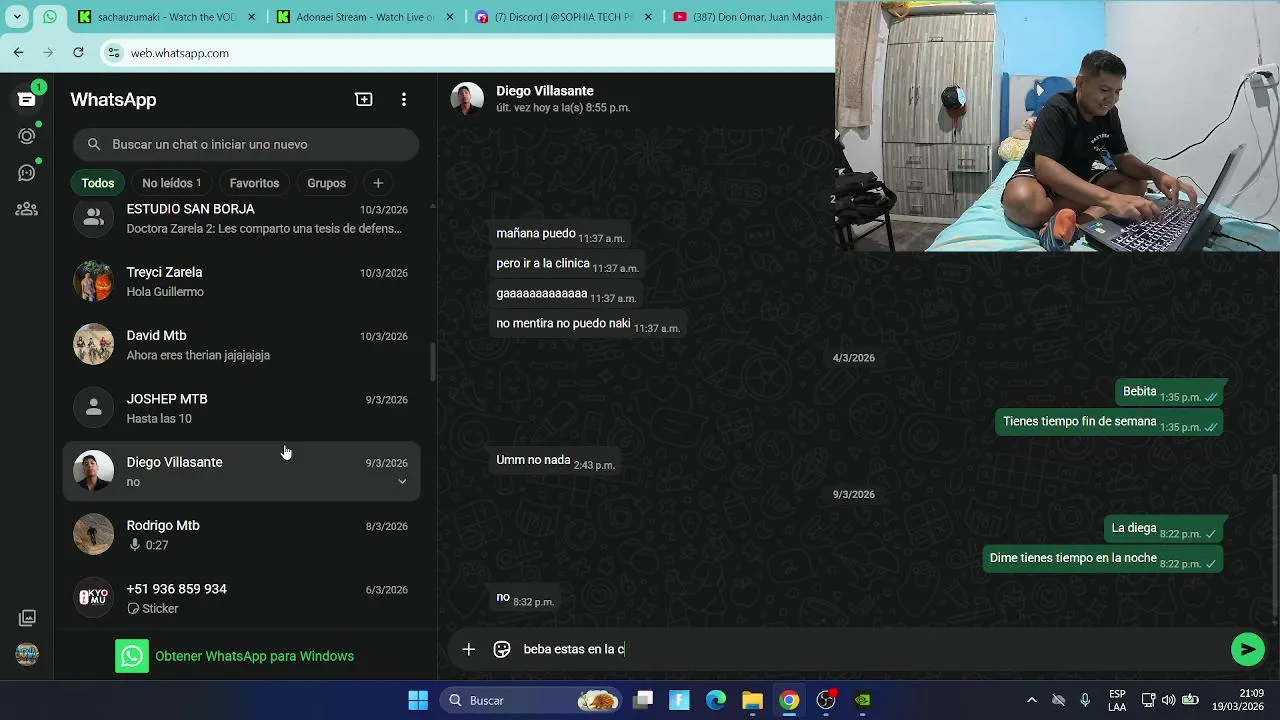Start a new chat icon

coord(364,100)
